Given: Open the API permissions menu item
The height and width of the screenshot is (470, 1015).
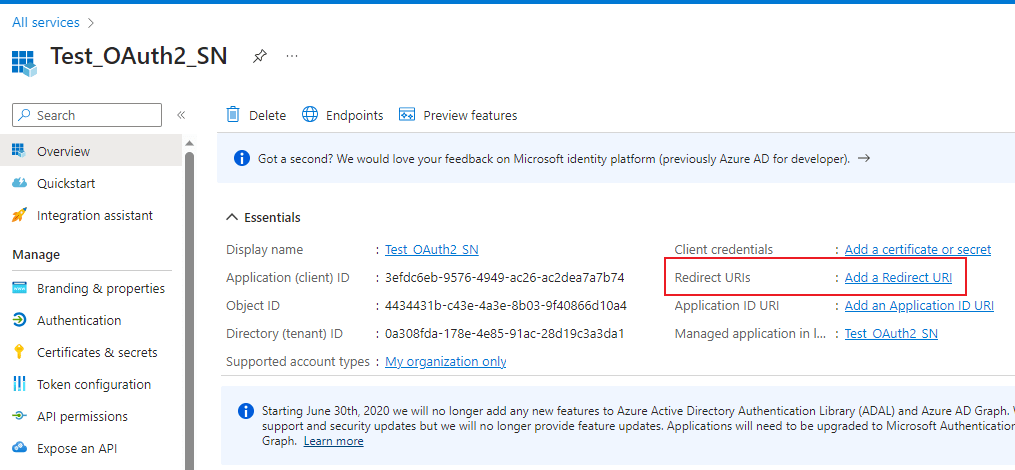Looking at the screenshot, I should pos(82,416).
